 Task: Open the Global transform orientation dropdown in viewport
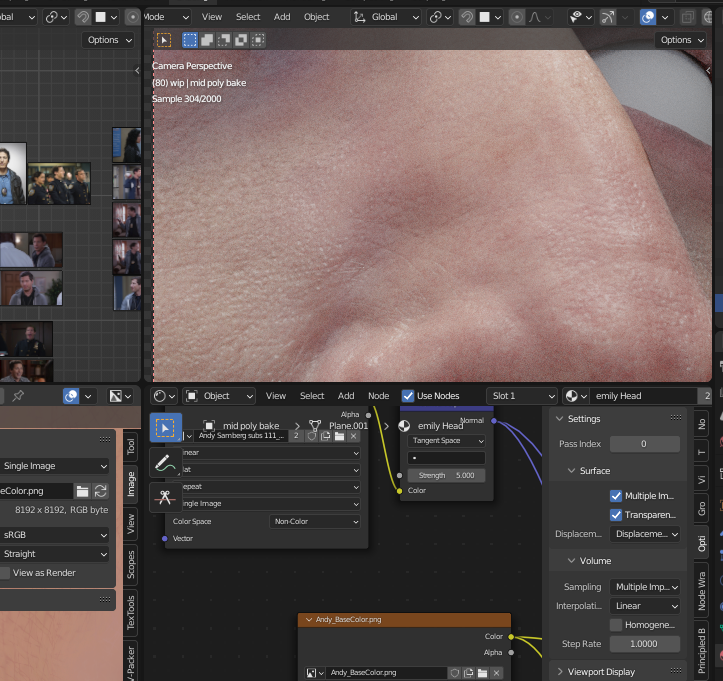(x=386, y=17)
